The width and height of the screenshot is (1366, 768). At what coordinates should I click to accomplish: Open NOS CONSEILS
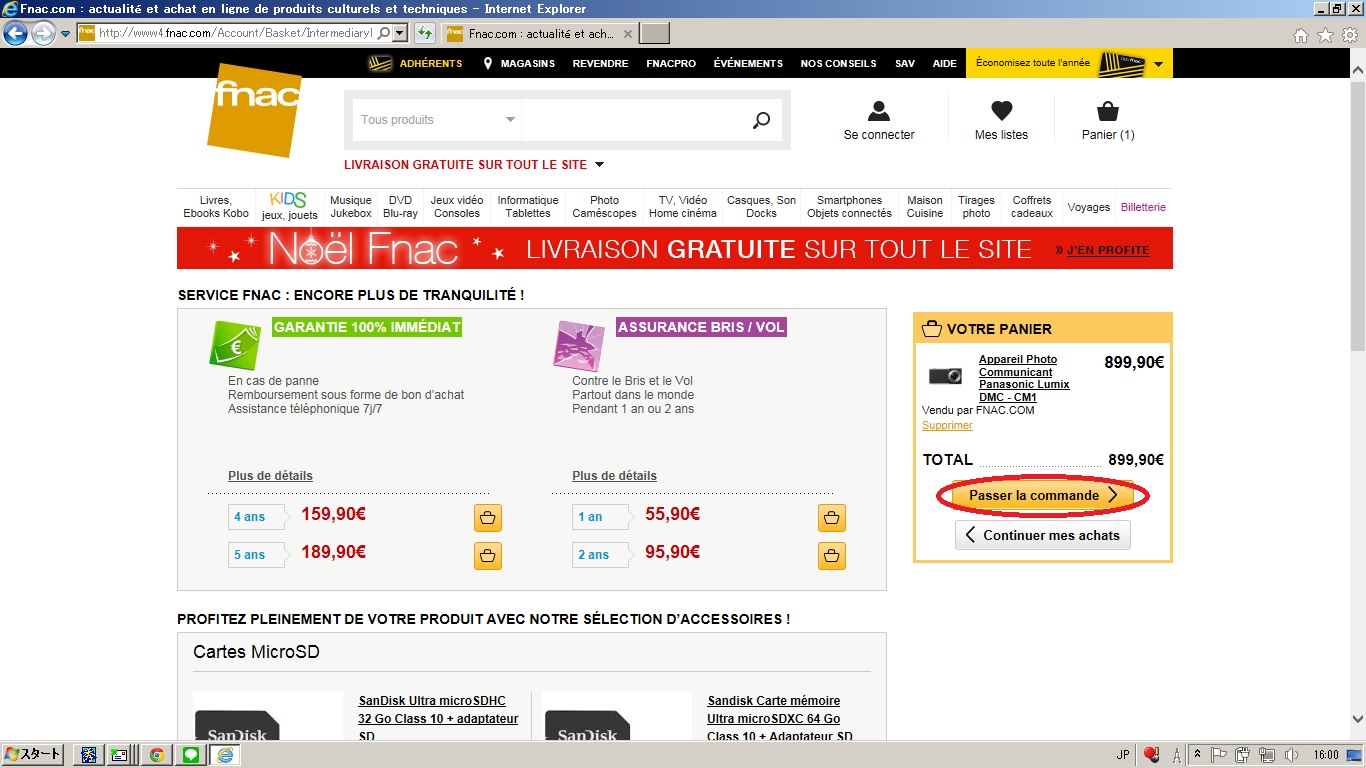(x=838, y=63)
